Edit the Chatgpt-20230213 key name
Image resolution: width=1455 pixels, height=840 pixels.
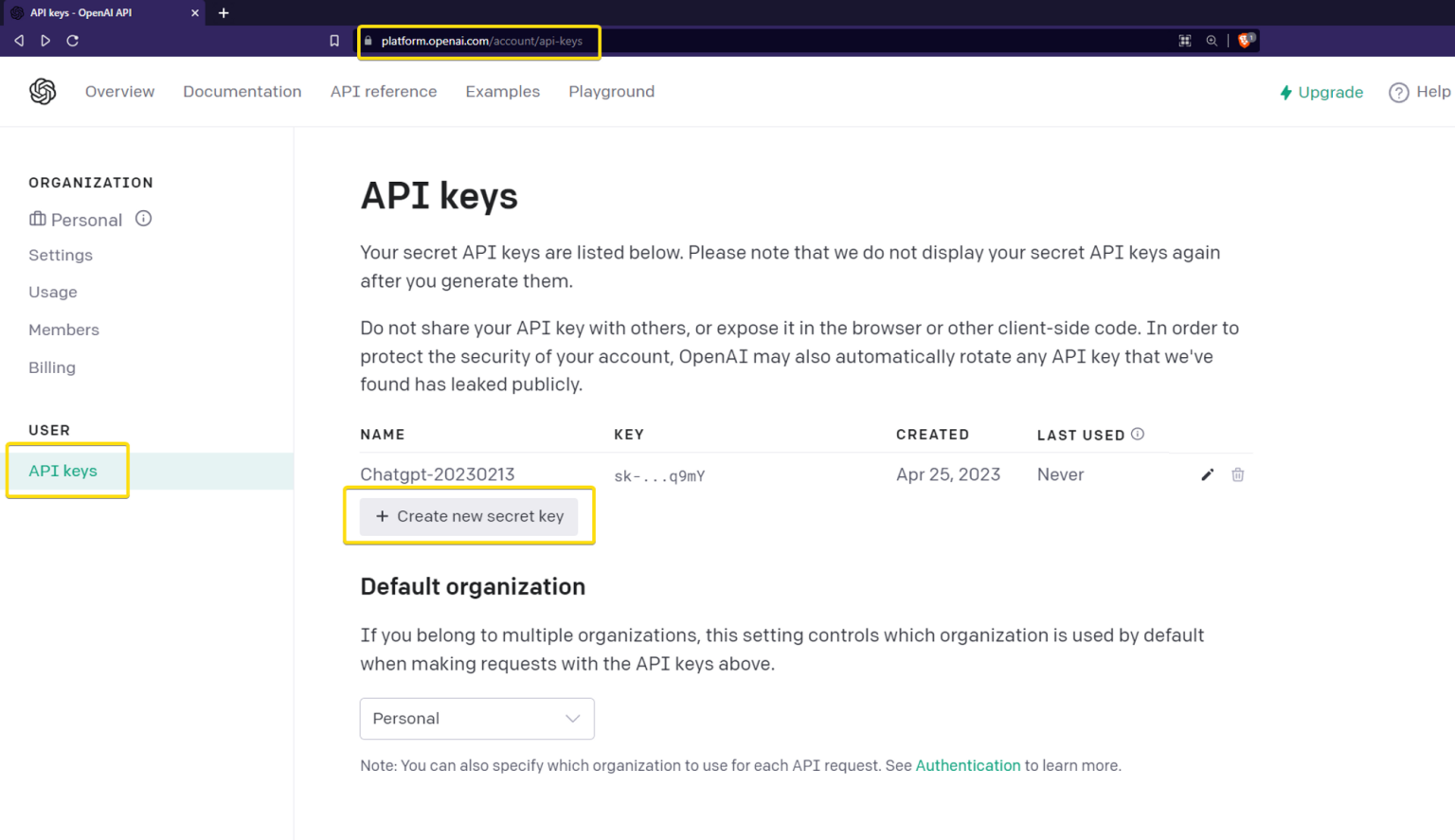click(x=1207, y=474)
